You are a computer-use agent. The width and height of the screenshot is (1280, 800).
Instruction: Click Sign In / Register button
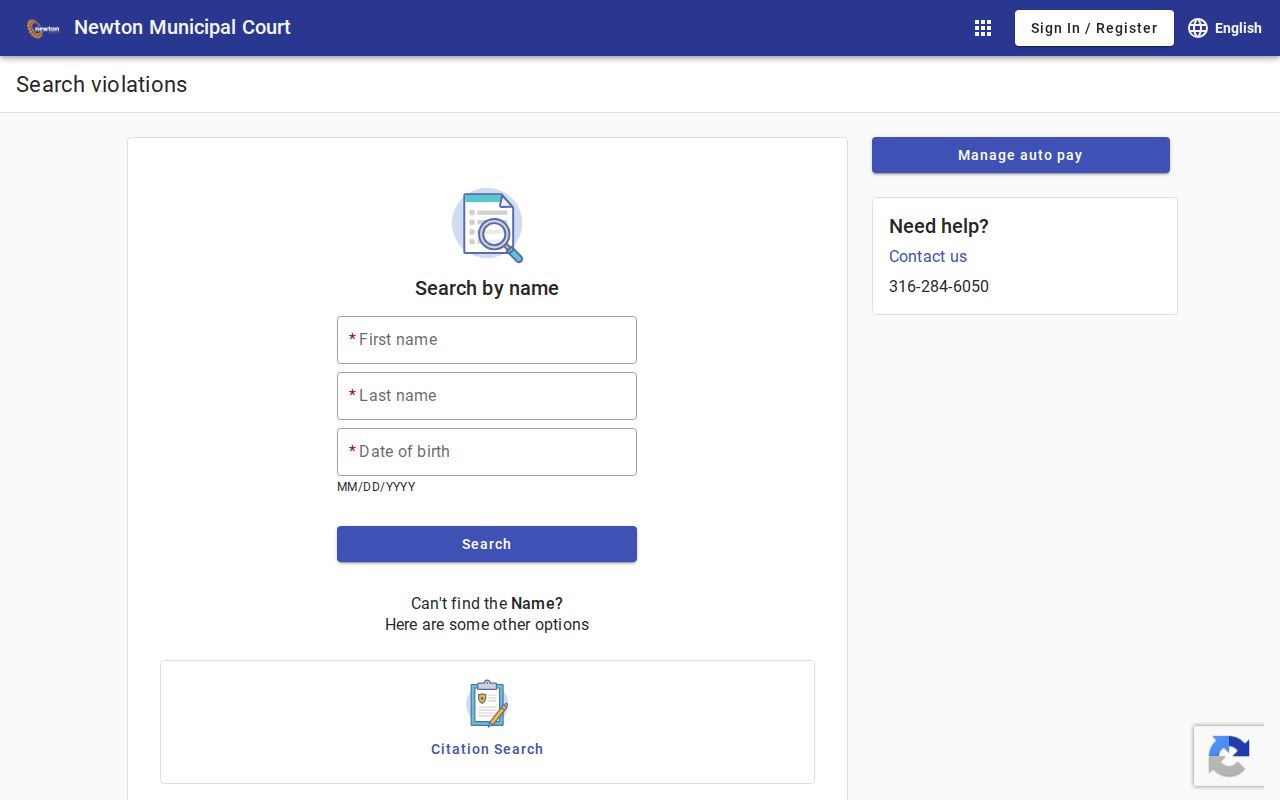click(x=1094, y=28)
